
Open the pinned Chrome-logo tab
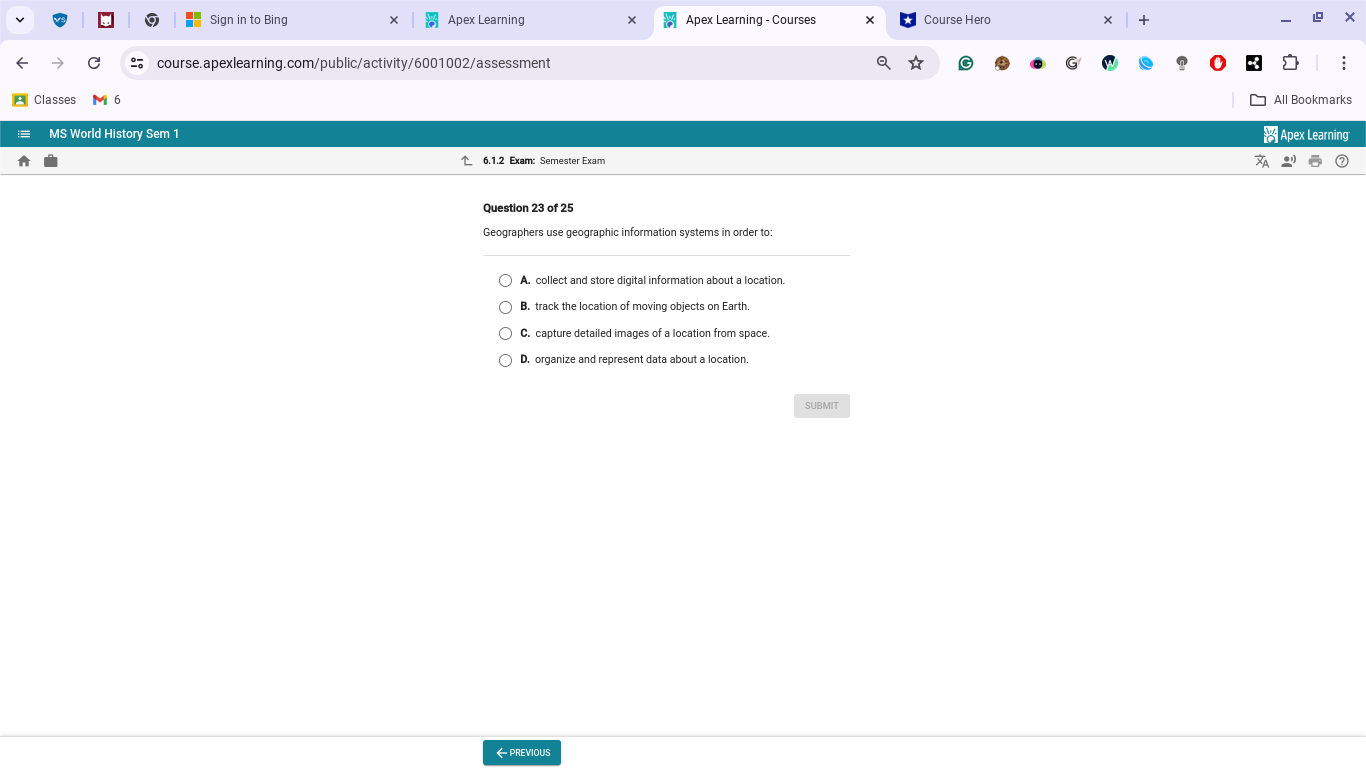[152, 20]
